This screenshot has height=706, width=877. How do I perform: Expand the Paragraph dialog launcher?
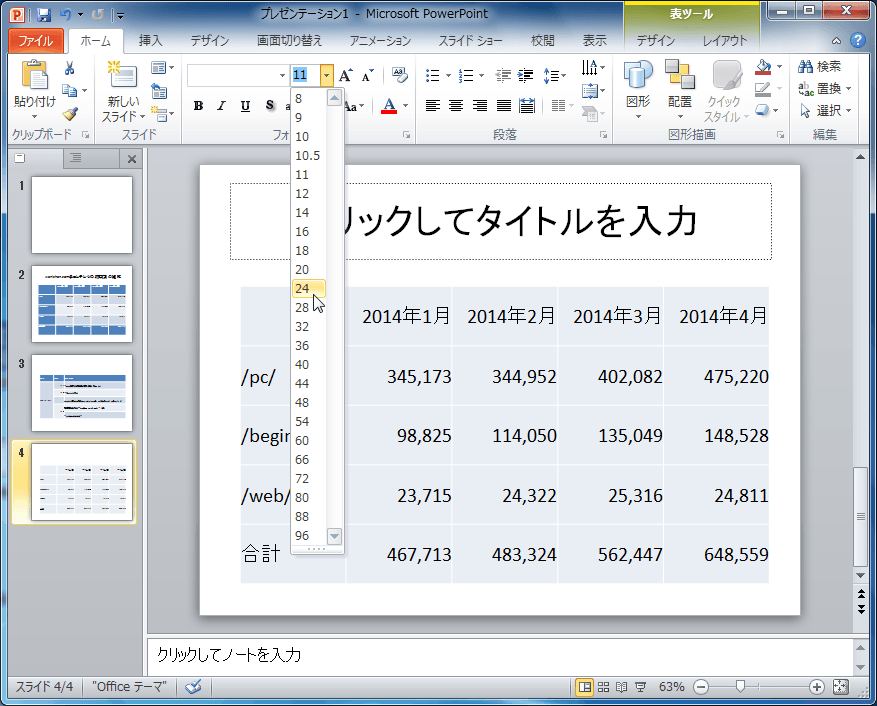[603, 135]
